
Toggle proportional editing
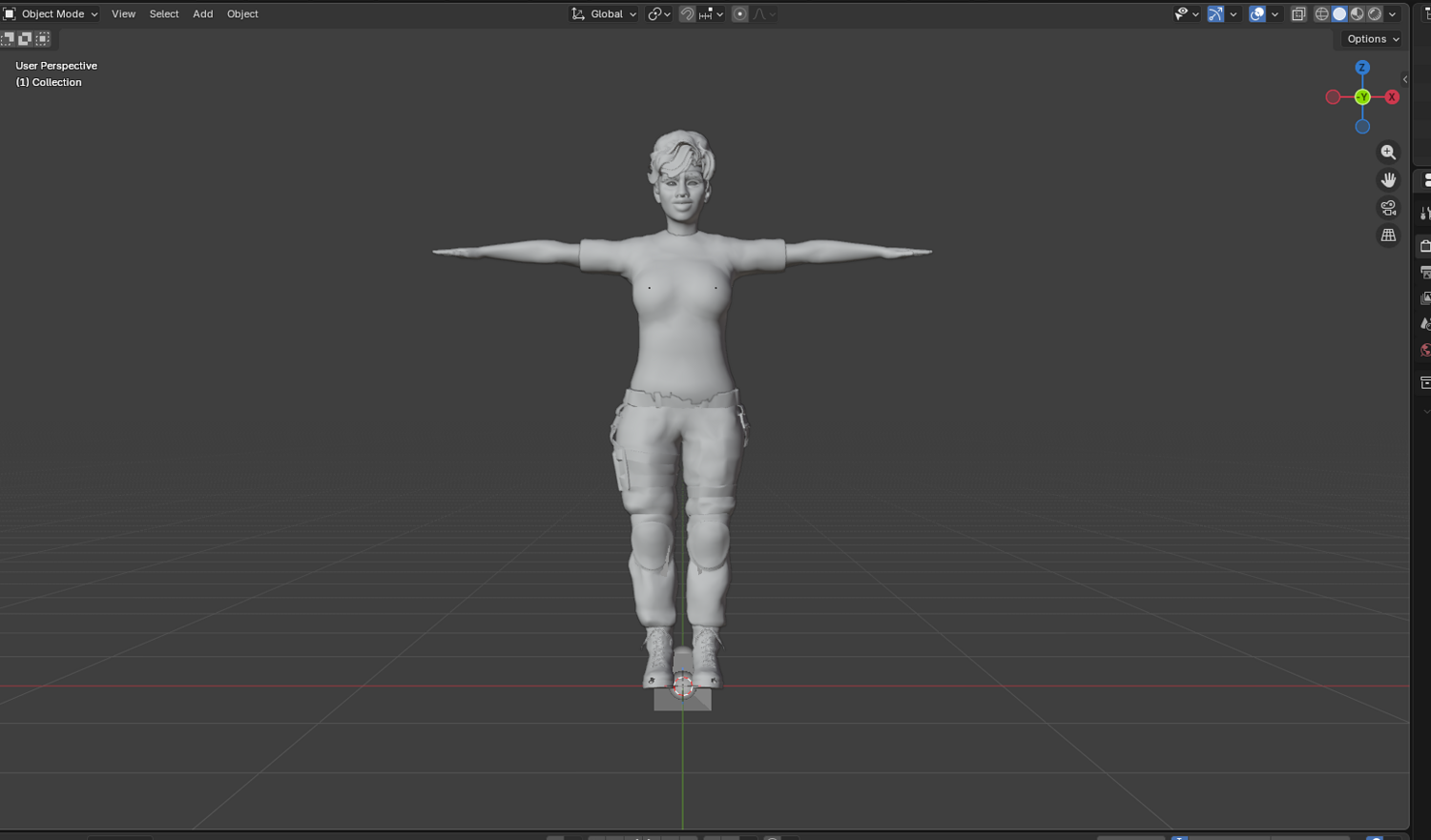(739, 14)
